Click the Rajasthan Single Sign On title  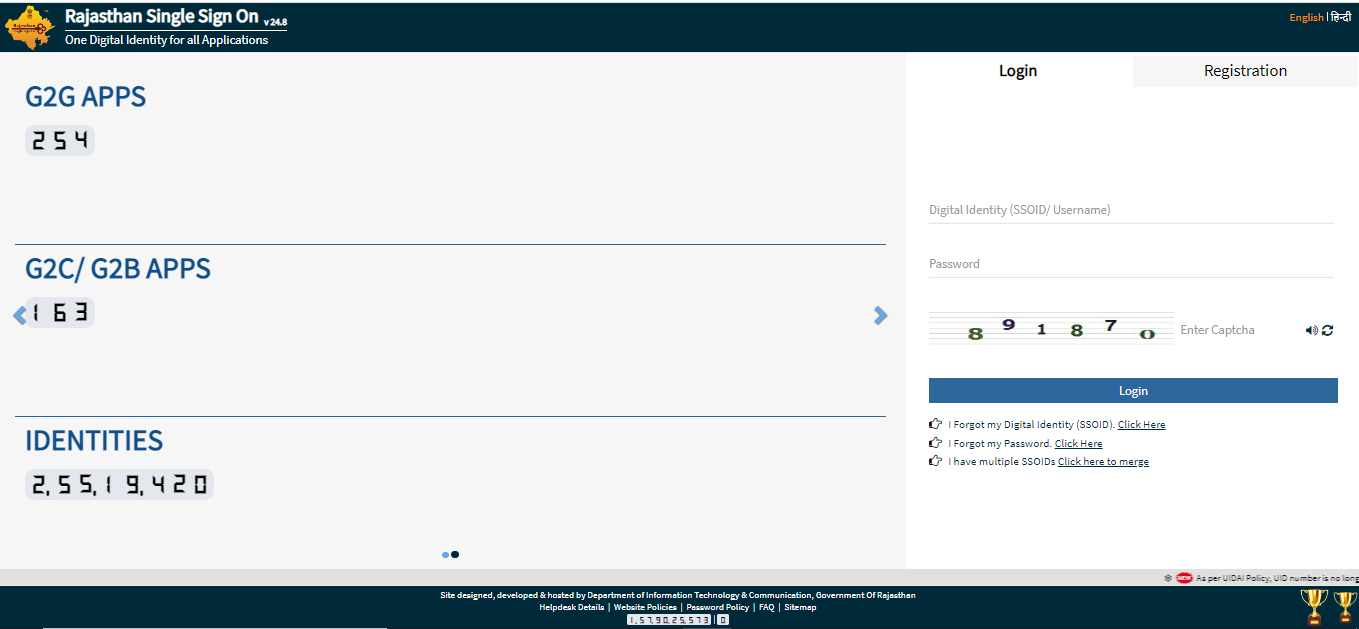point(162,17)
